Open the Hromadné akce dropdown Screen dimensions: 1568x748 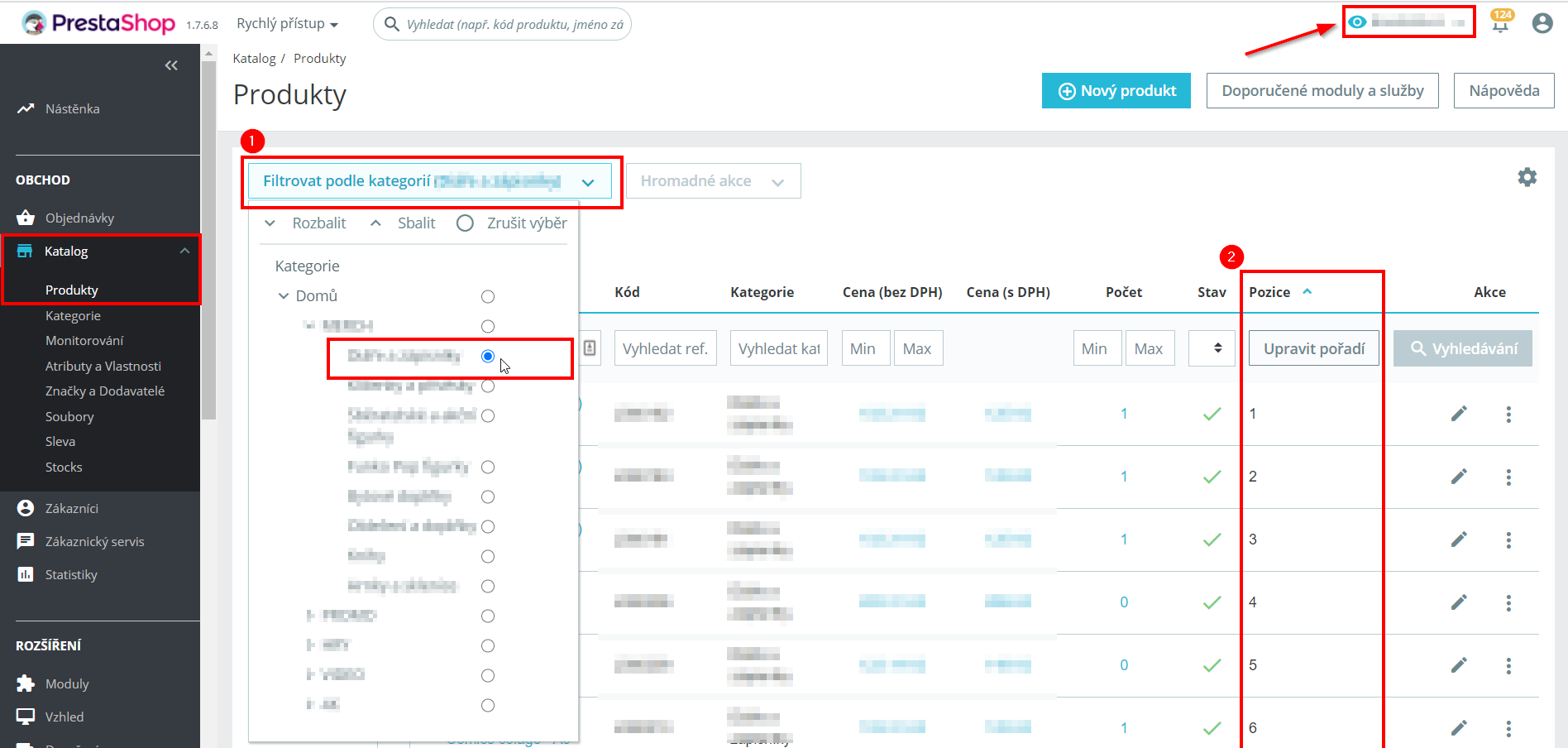tap(713, 181)
